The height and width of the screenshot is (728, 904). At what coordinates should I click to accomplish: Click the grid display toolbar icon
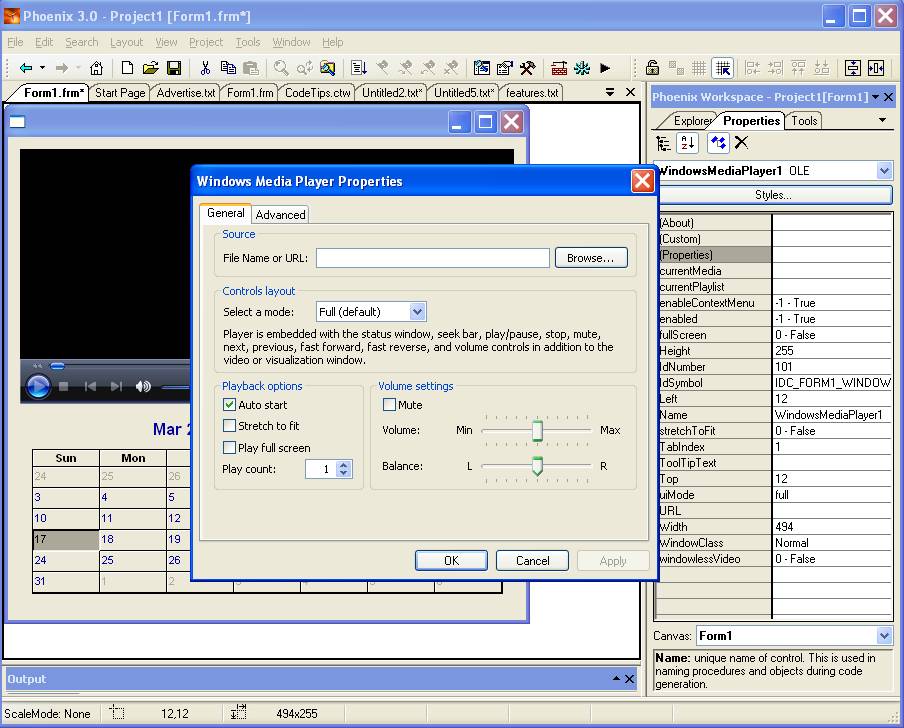tap(699, 68)
